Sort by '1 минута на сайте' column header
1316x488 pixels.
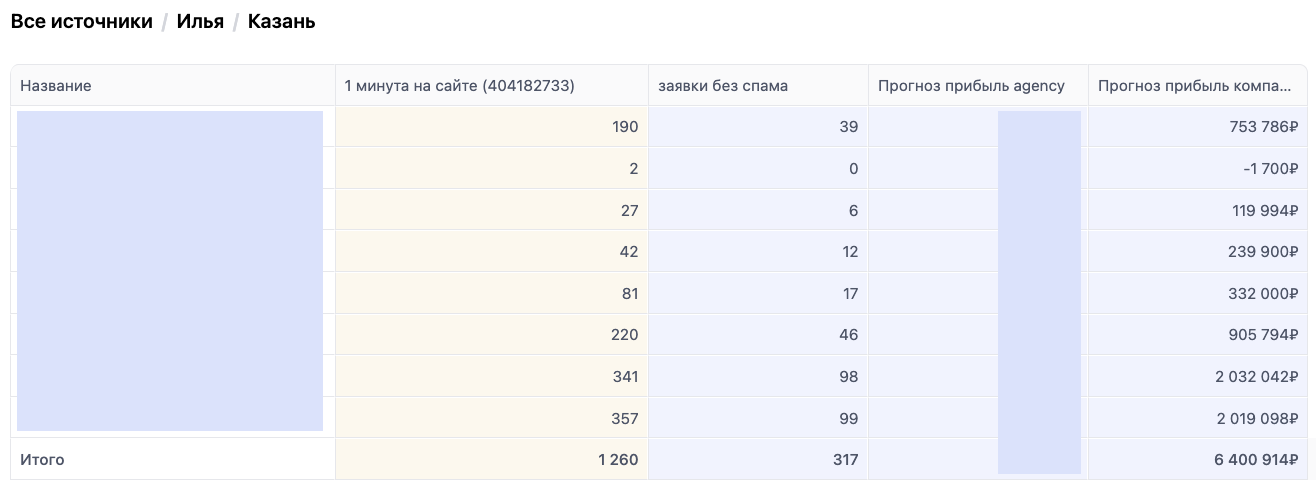click(459, 86)
